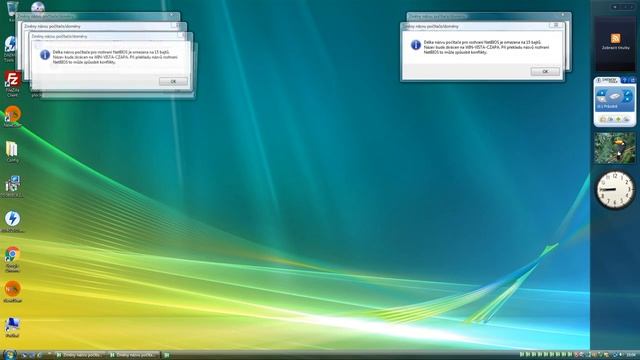The height and width of the screenshot is (360, 640).
Task: Click the sidebar gadget controls at top
Action: click(623, 7)
